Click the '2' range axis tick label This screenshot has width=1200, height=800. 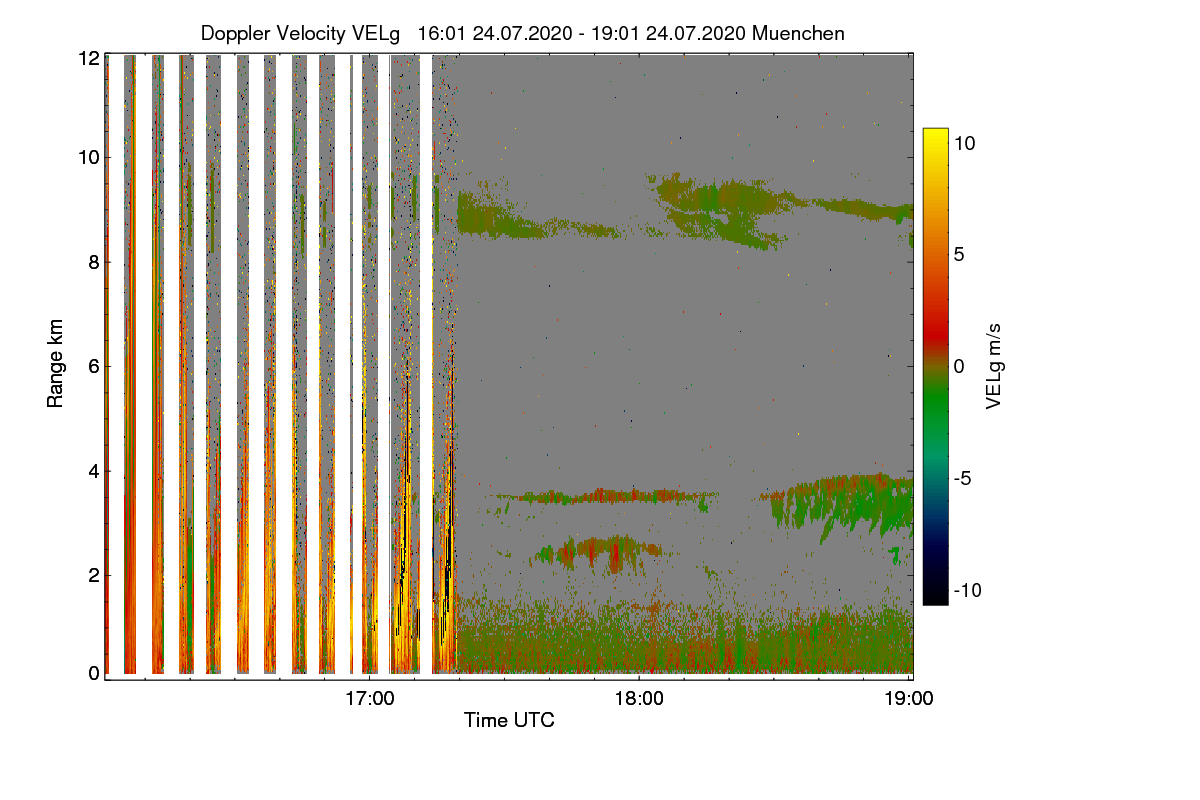coord(94,574)
